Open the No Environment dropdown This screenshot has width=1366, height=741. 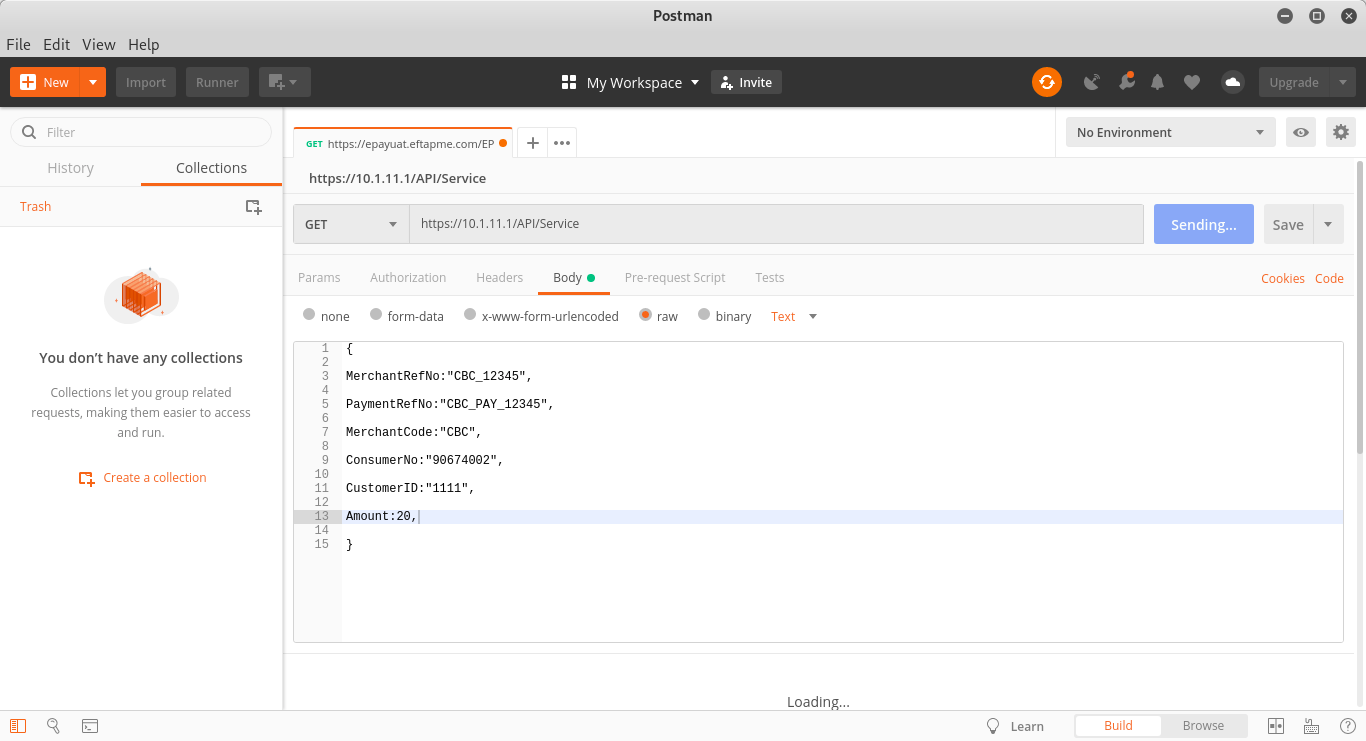coord(1171,132)
